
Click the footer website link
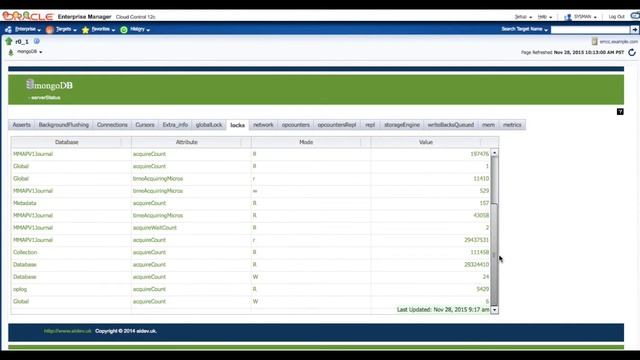(68, 331)
